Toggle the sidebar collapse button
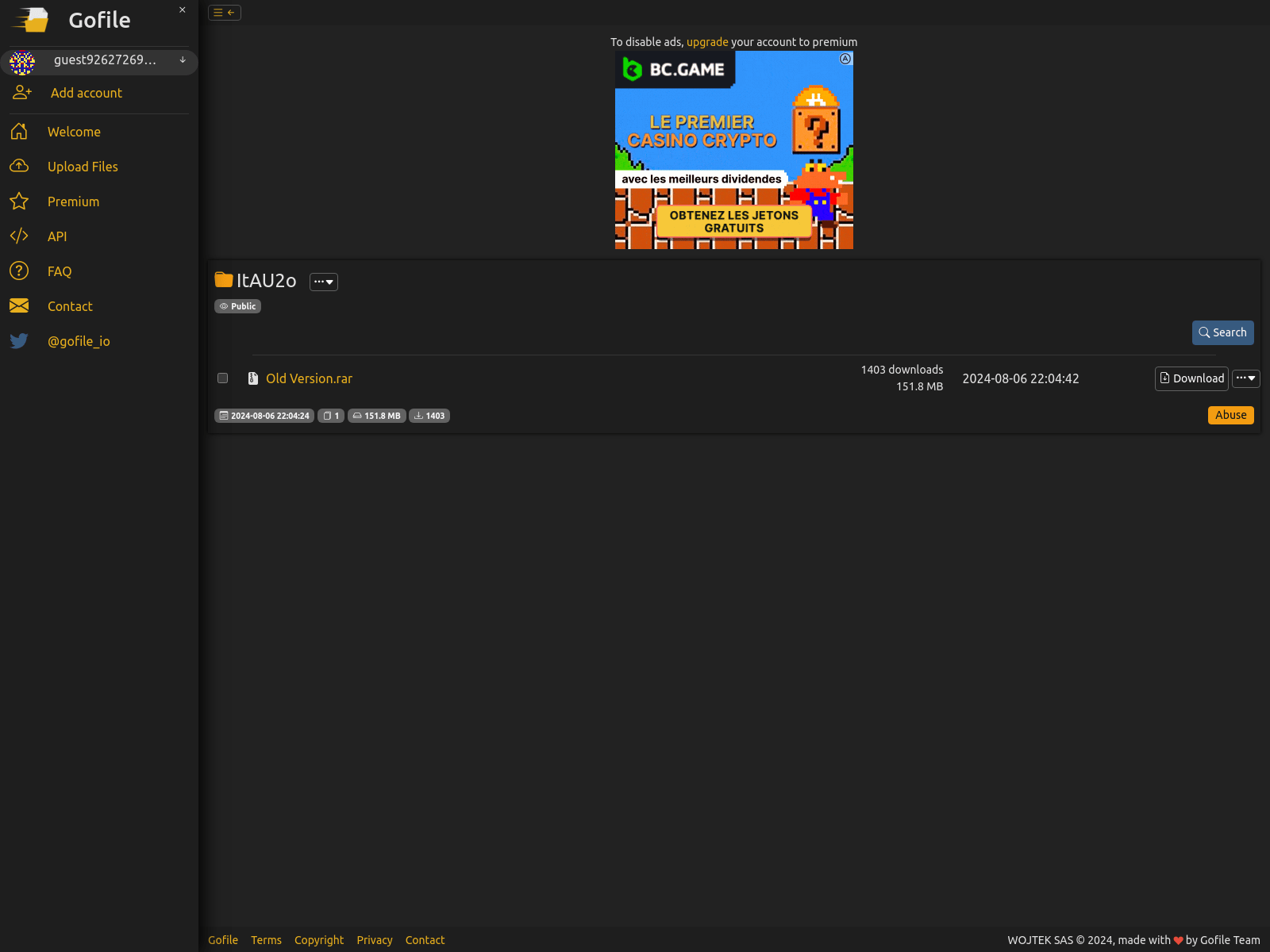The image size is (1270, 952). 225,13
